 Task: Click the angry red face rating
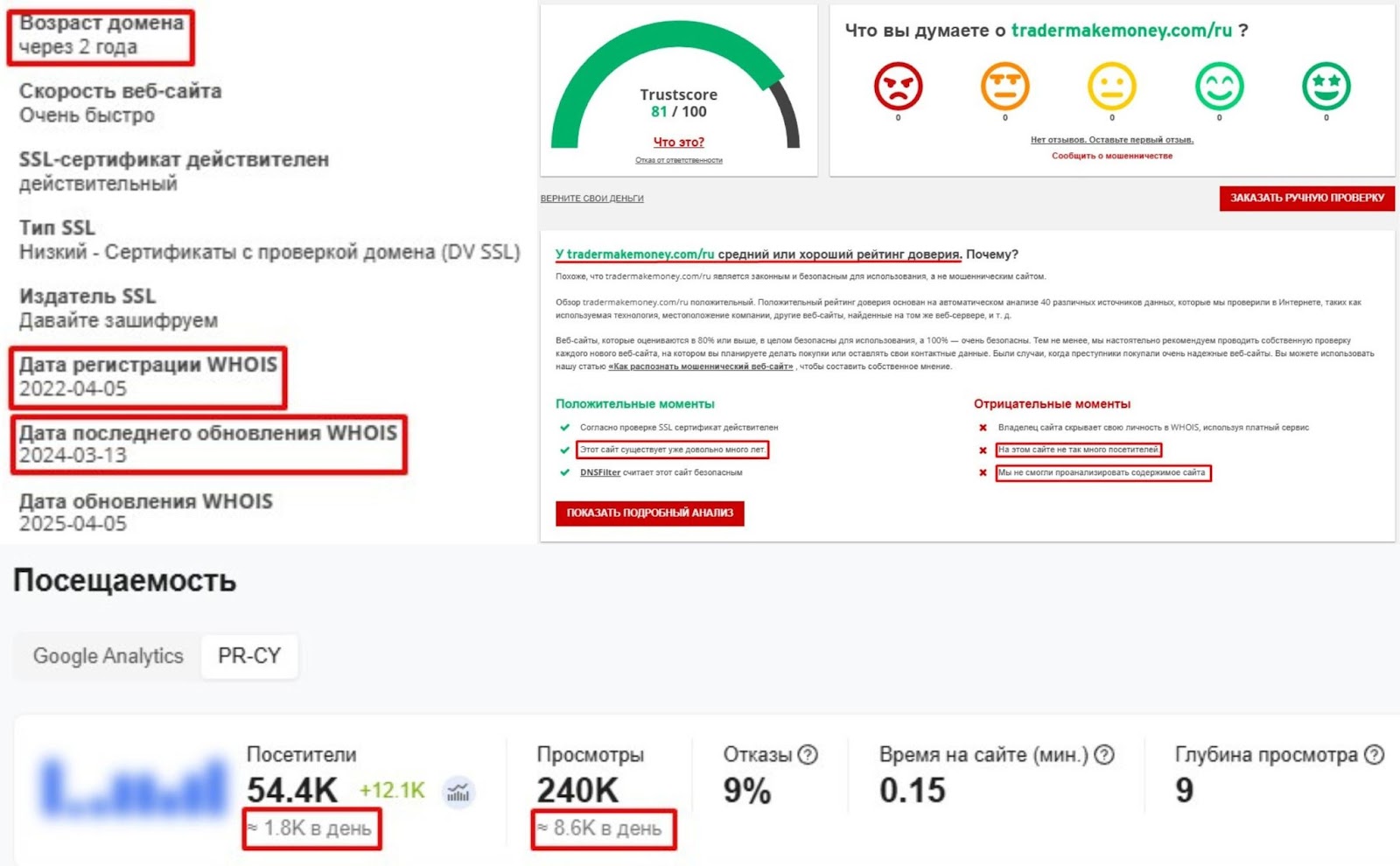tap(898, 87)
